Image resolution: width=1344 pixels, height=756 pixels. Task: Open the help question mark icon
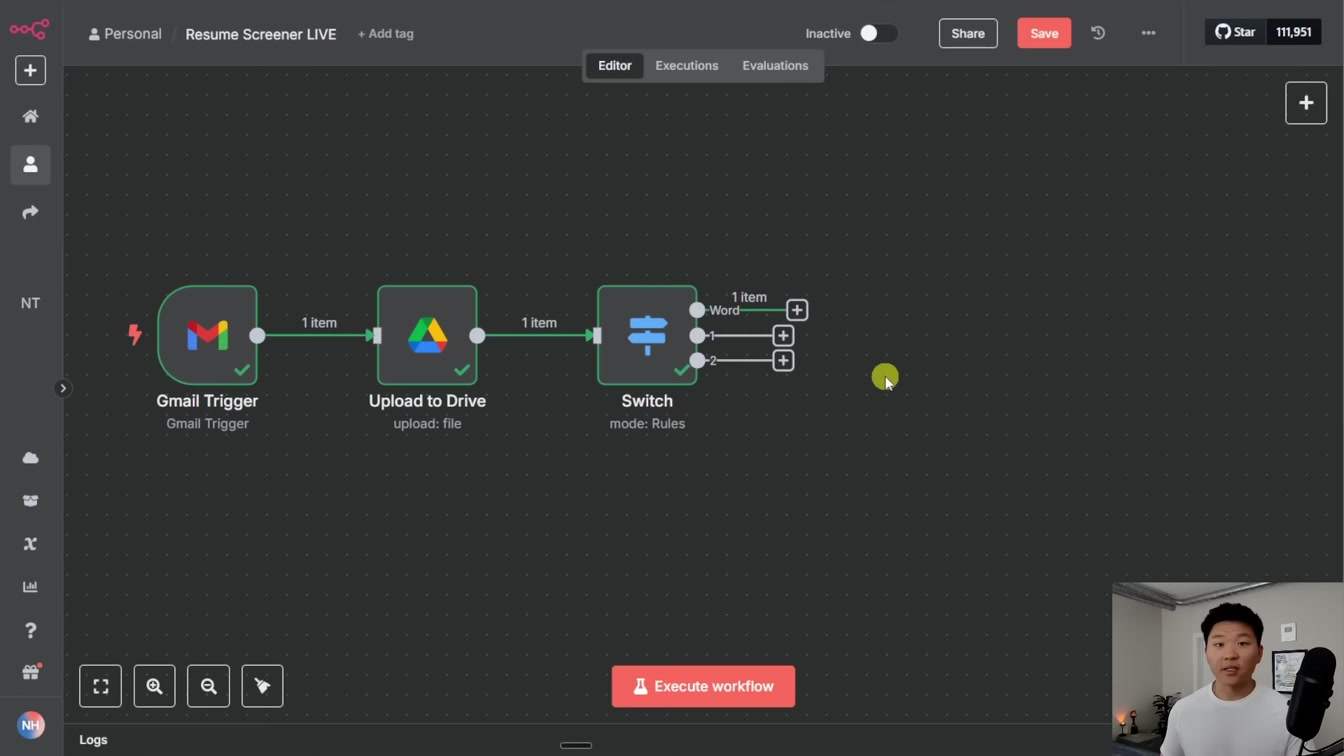click(30, 630)
